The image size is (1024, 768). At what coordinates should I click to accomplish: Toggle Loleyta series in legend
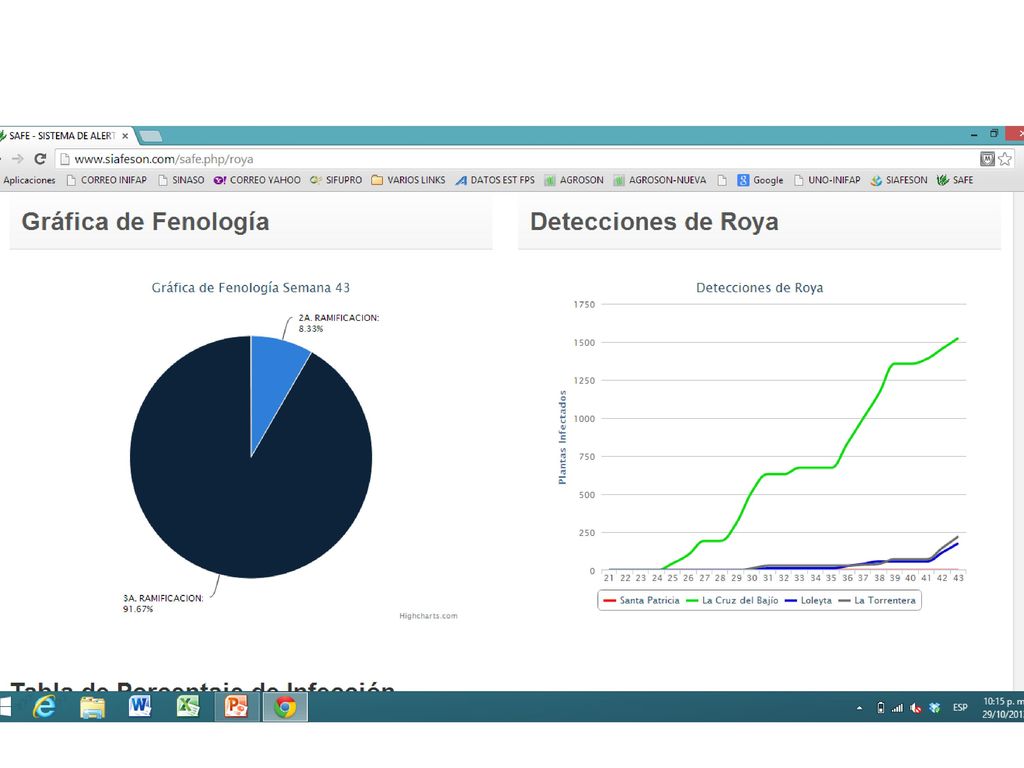coord(808,600)
